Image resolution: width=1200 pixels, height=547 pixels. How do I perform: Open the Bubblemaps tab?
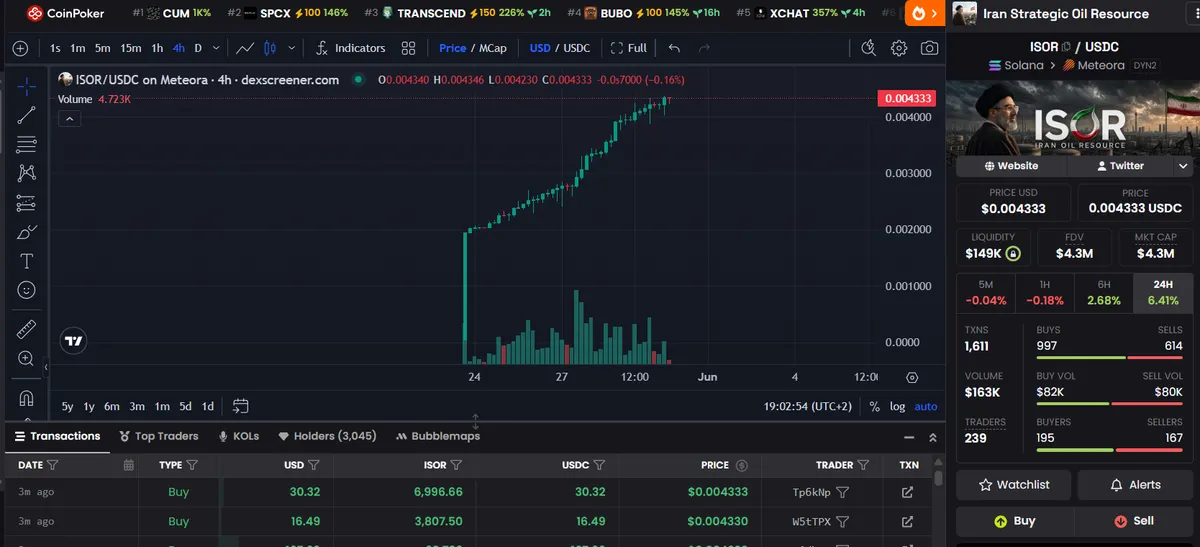[x=439, y=436]
